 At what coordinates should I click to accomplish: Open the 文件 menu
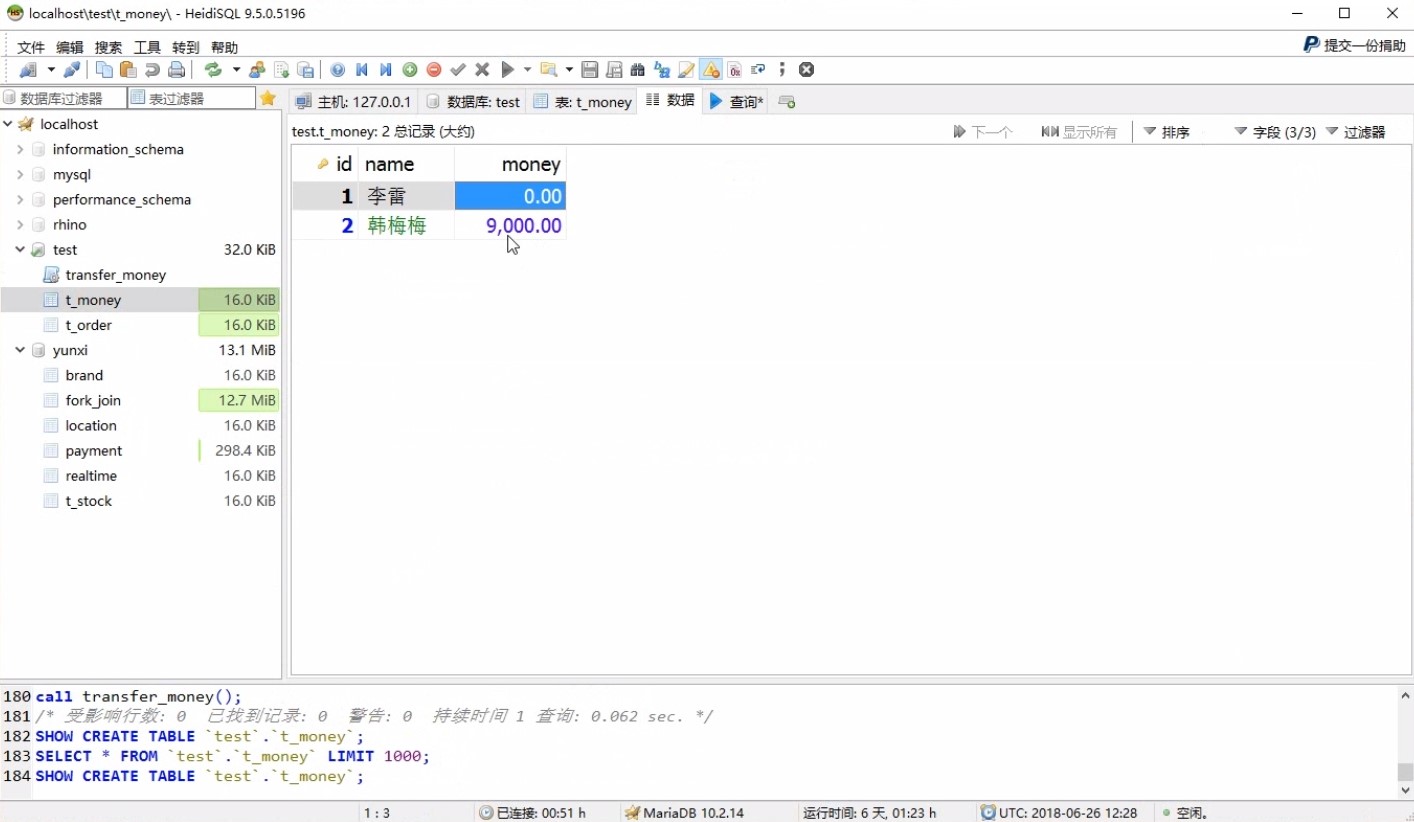[x=31, y=47]
